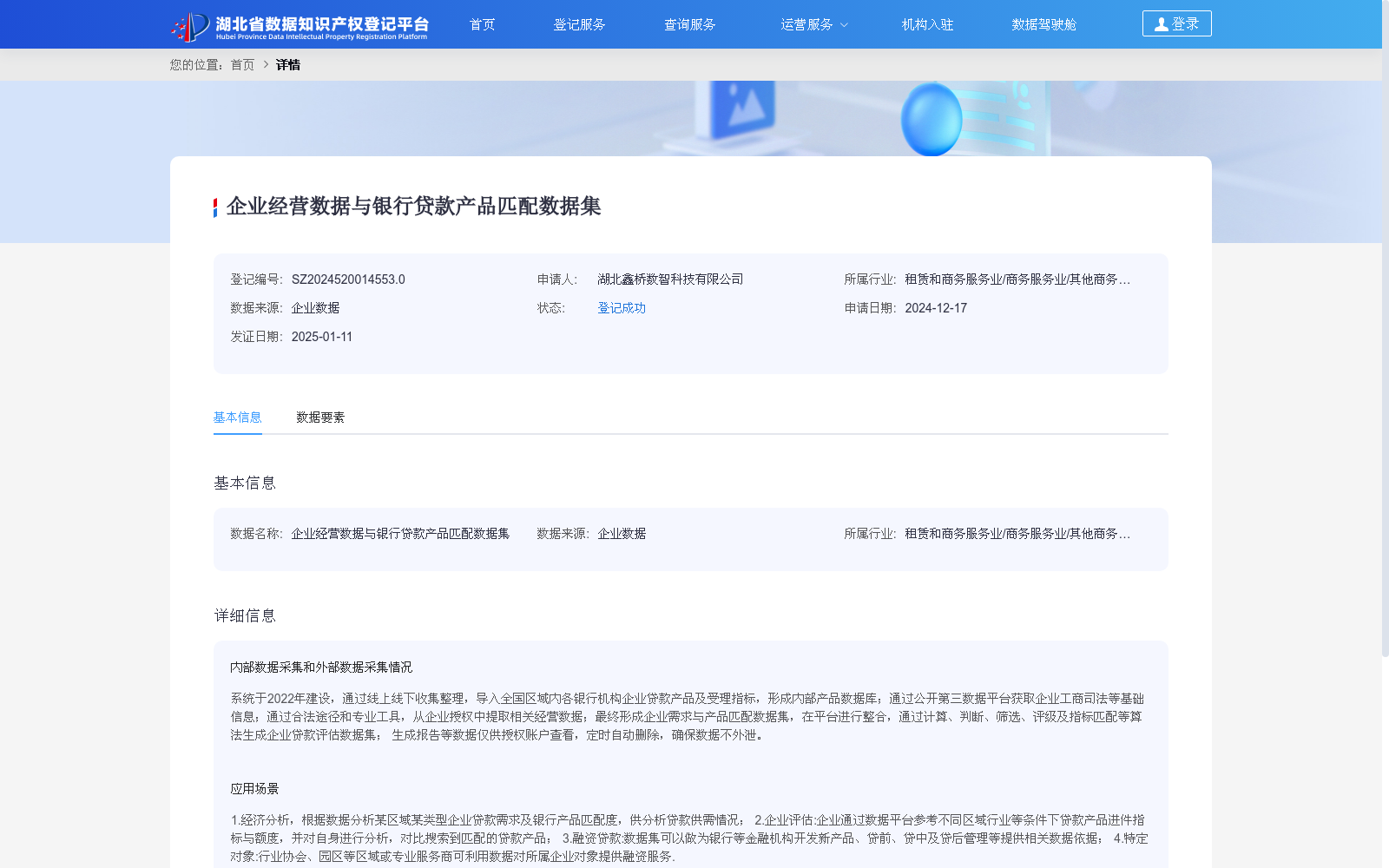Viewport: 1389px width, 868px height.
Task: Click the breadcrumb chevron separator
Action: pyautogui.click(x=266, y=65)
